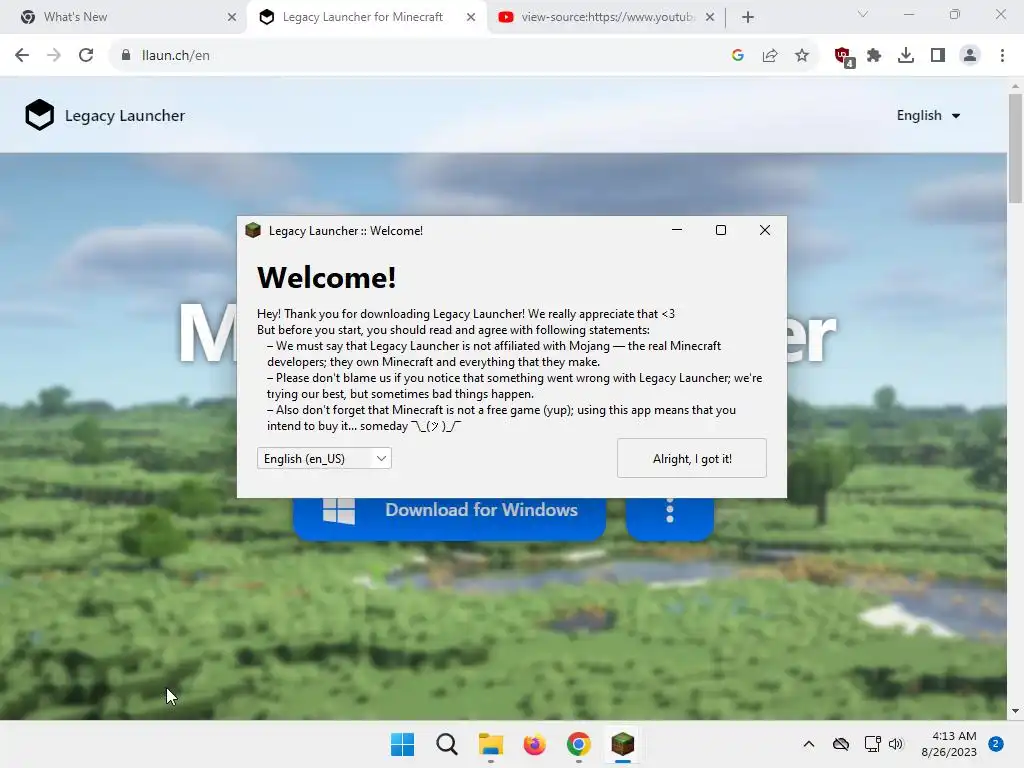The width and height of the screenshot is (1024, 768).
Task: Go back using the browser back arrow
Action: pyautogui.click(x=22, y=56)
